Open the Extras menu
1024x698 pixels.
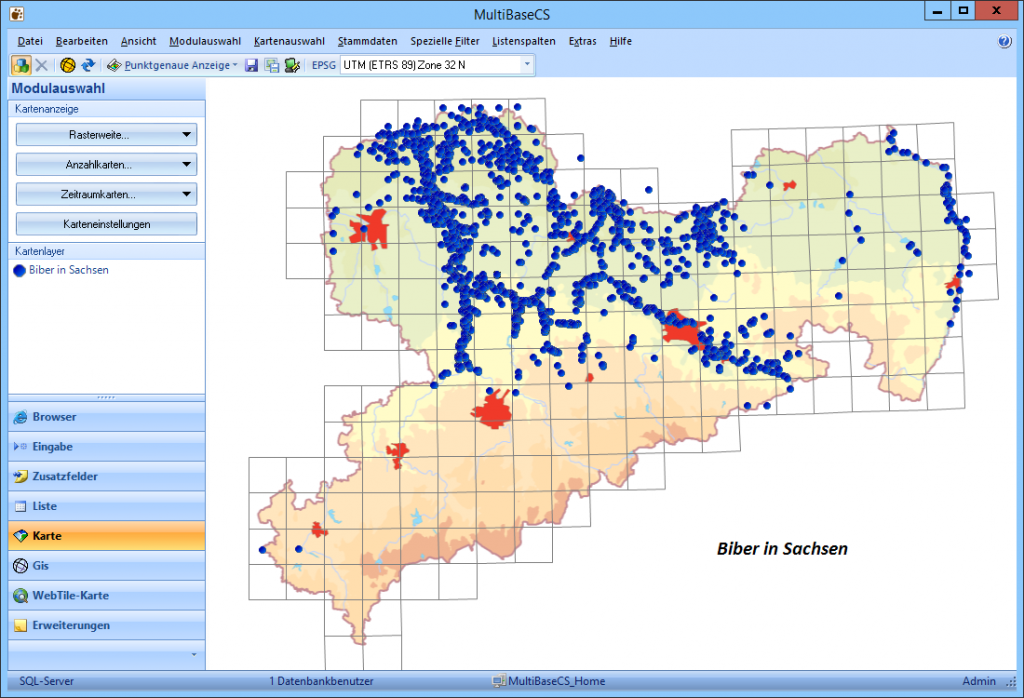[x=583, y=41]
